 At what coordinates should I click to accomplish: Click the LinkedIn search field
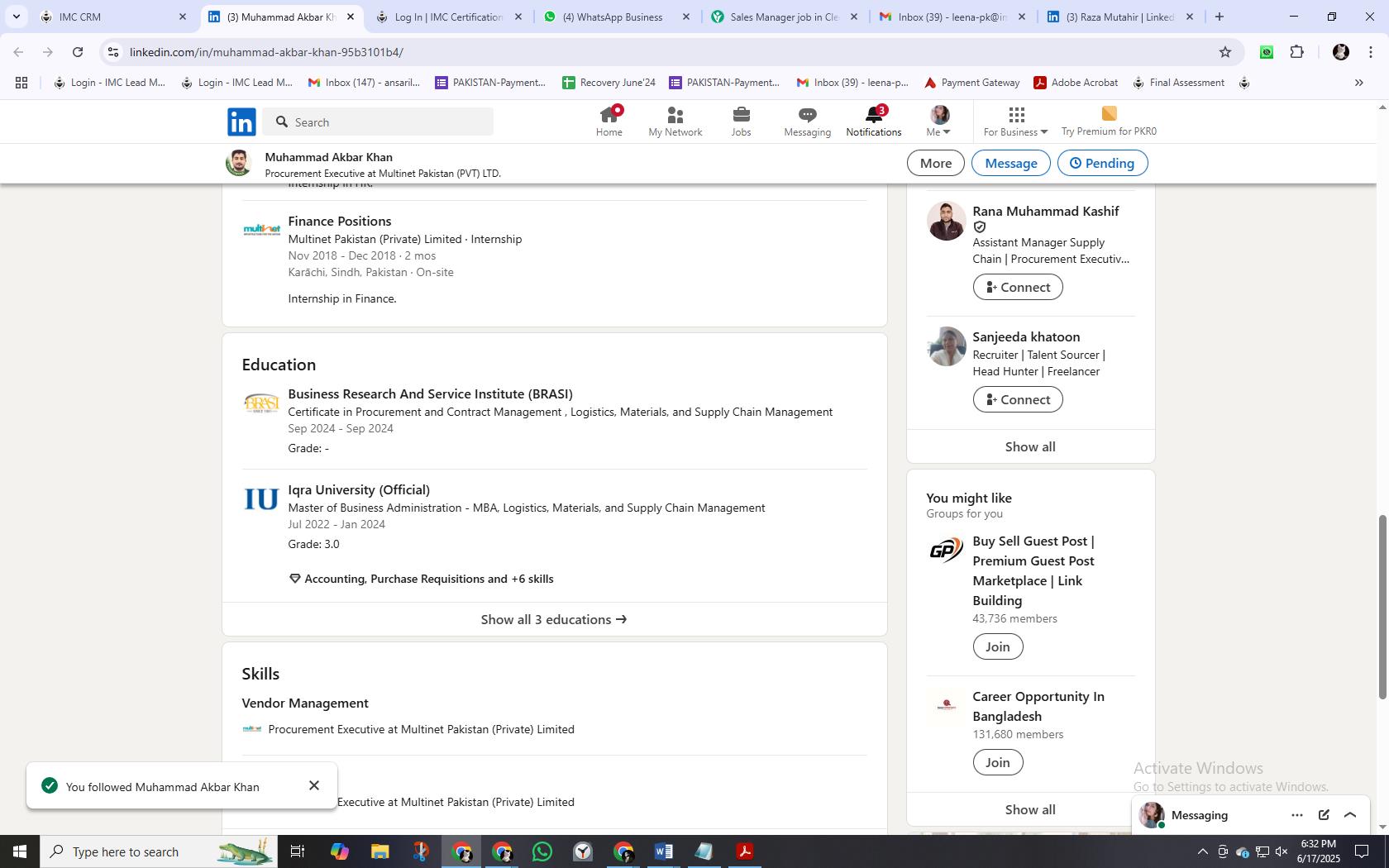click(379, 122)
